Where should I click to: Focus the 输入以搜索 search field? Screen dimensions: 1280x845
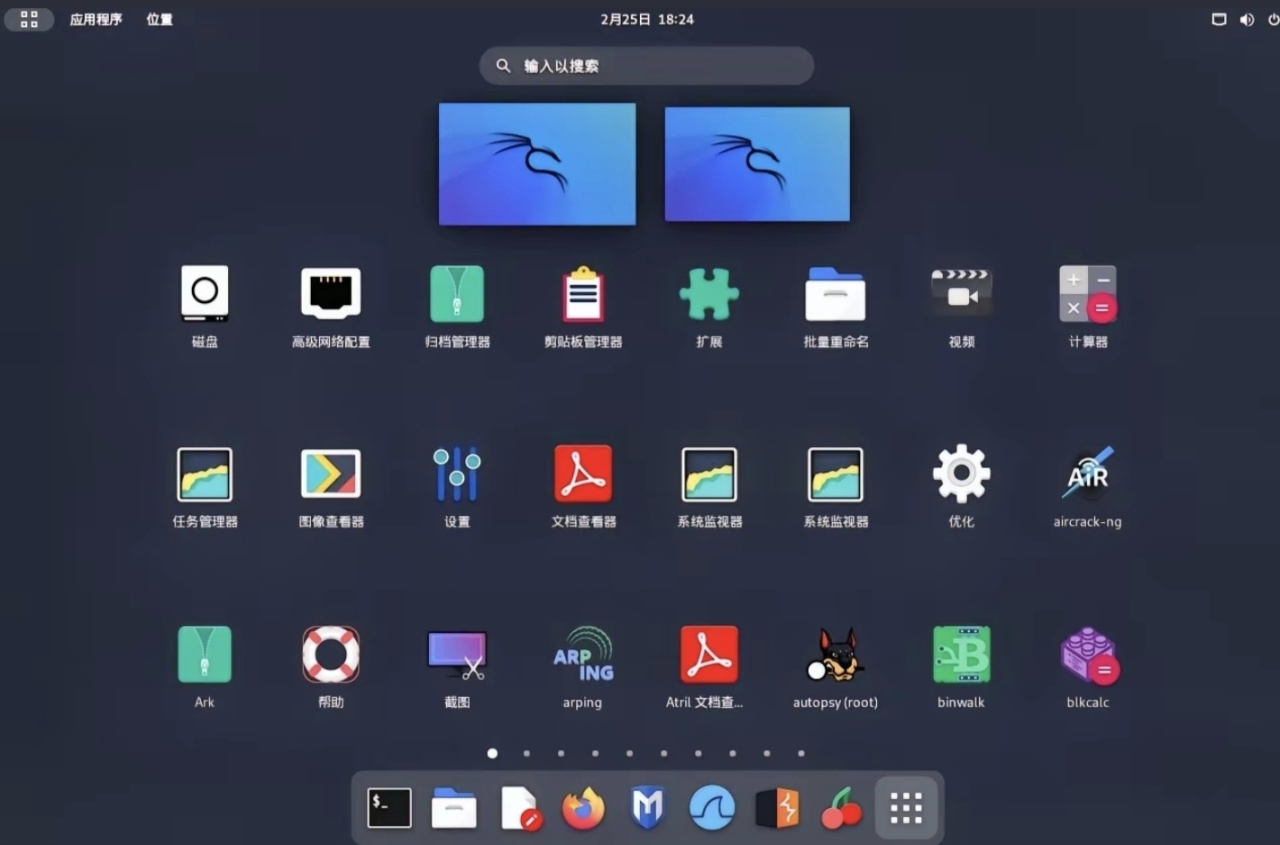tap(647, 66)
